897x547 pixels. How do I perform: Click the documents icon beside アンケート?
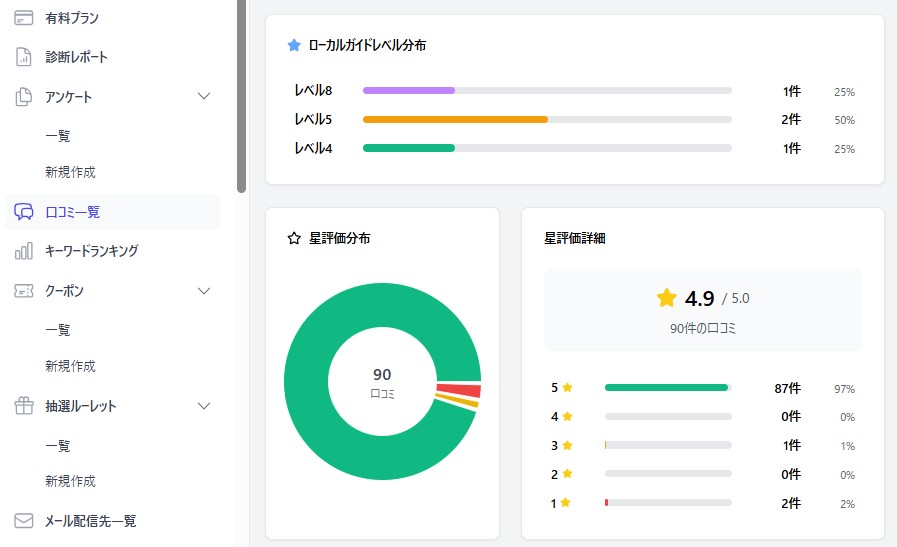click(x=24, y=97)
